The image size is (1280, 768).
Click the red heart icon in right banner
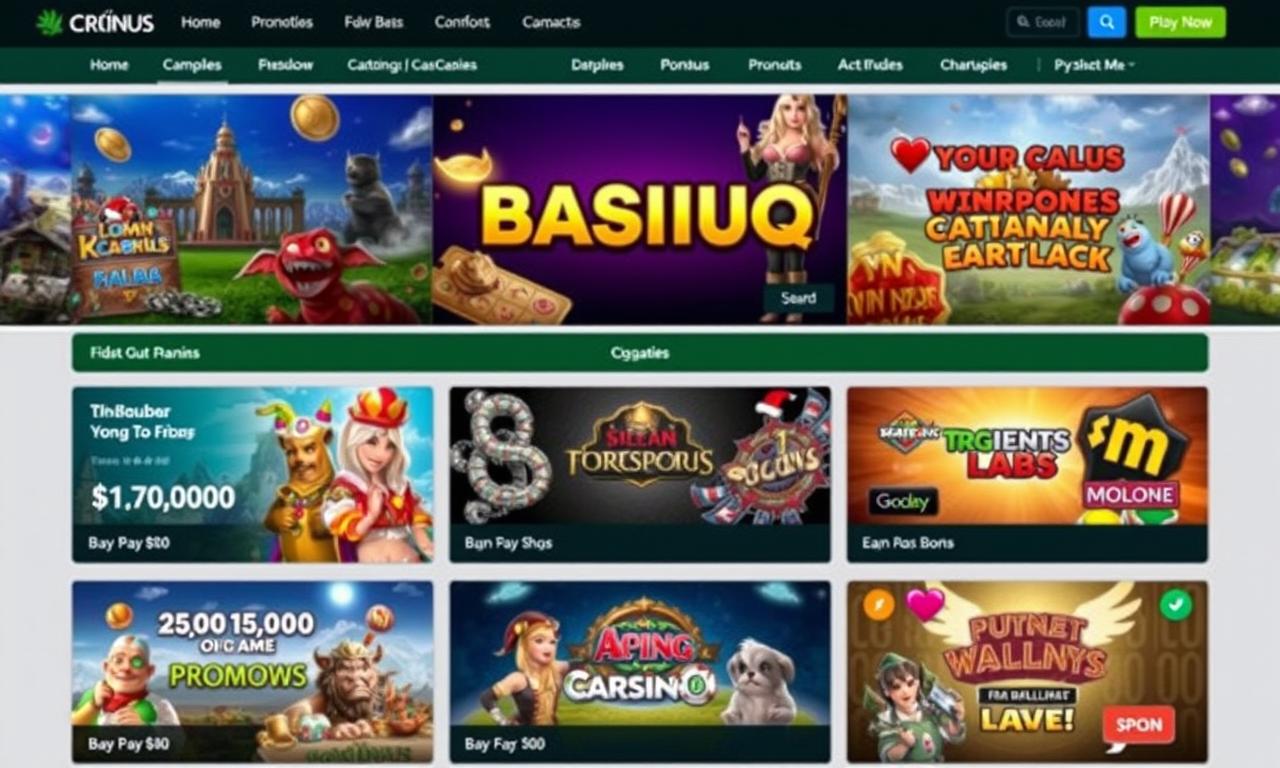pos(910,154)
